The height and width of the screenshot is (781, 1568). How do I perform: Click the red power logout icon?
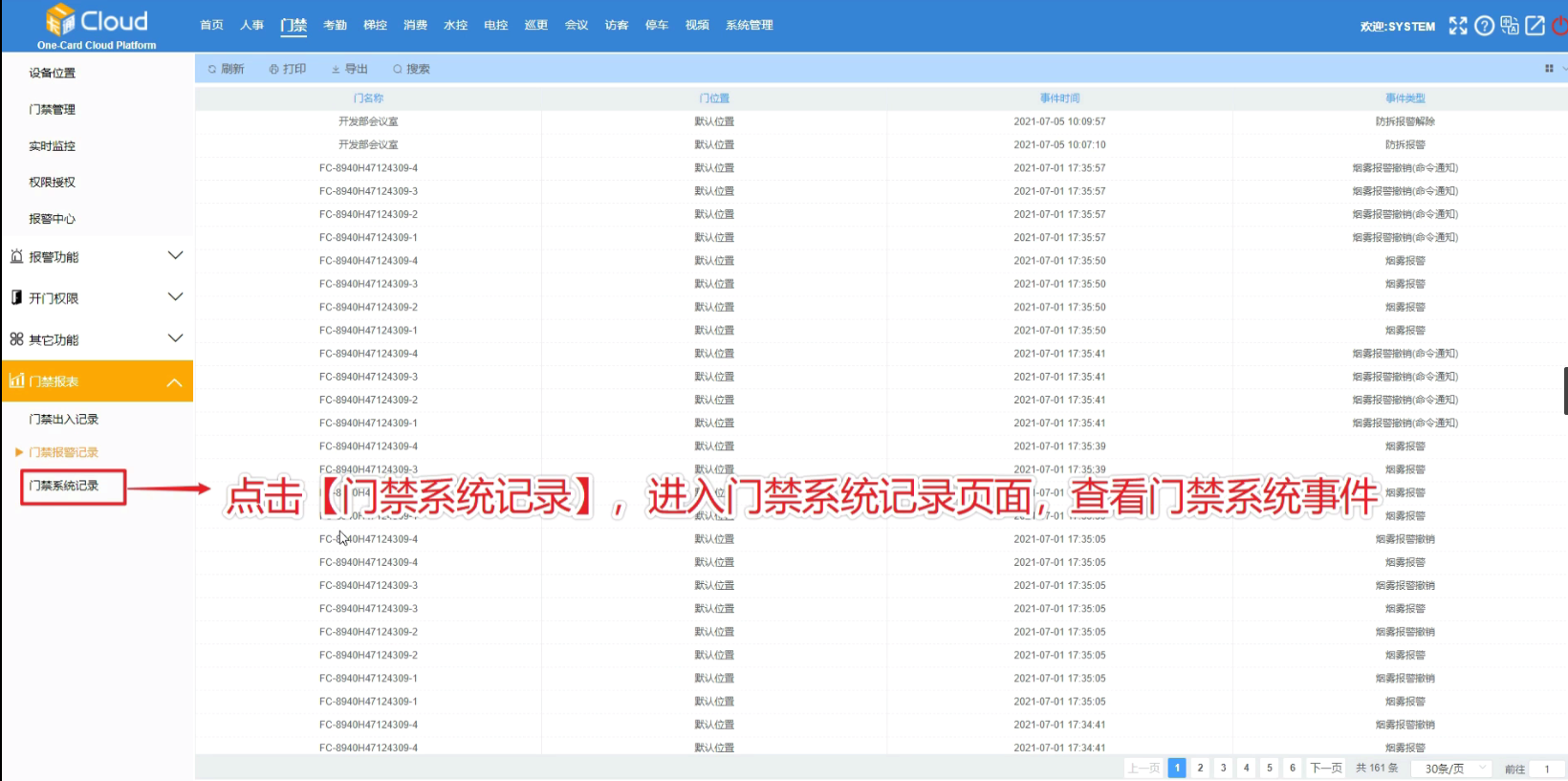point(1560,26)
